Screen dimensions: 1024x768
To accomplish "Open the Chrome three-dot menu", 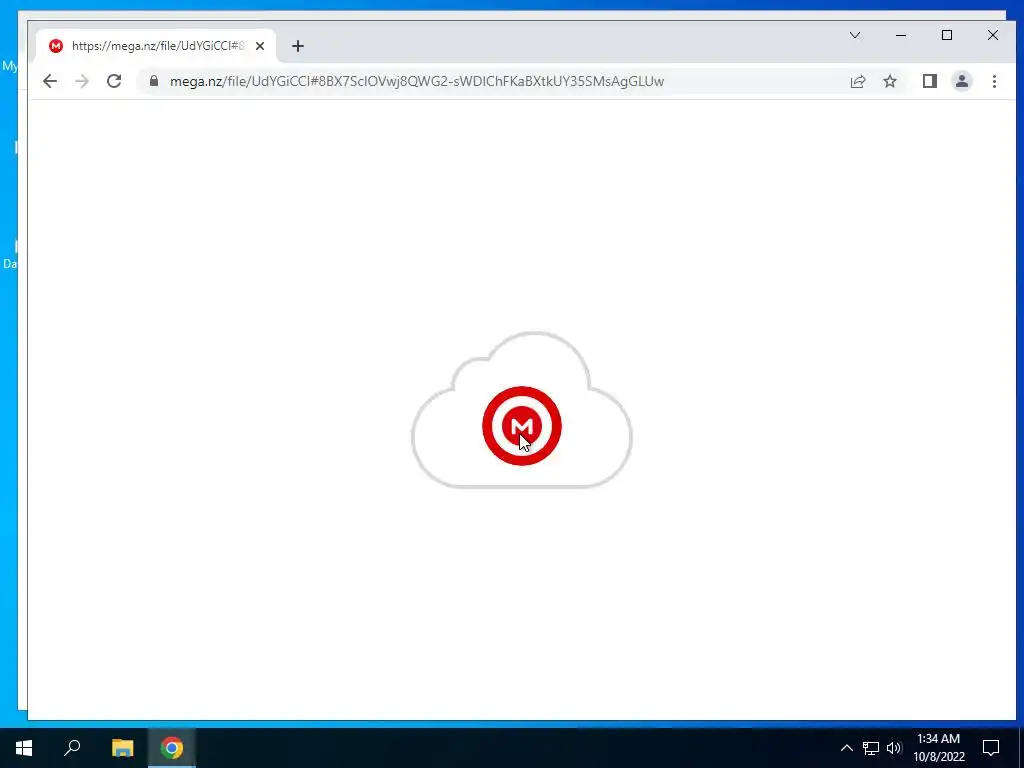I will point(994,81).
